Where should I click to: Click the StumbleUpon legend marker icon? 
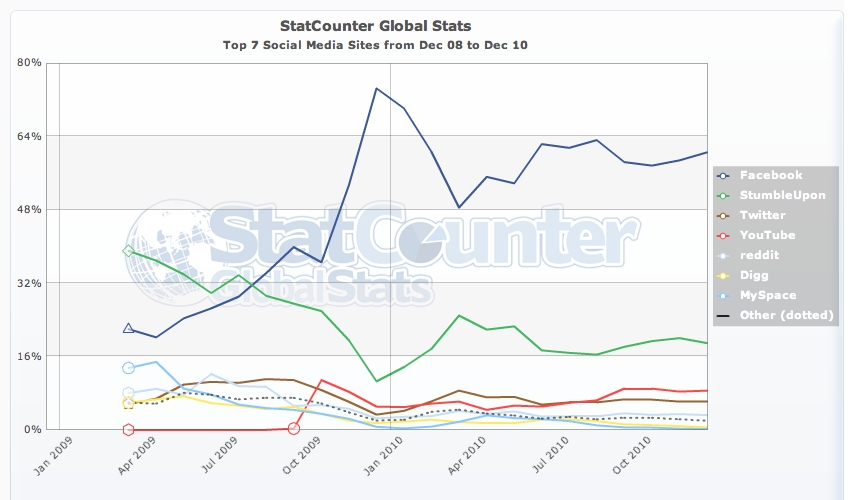[722, 195]
